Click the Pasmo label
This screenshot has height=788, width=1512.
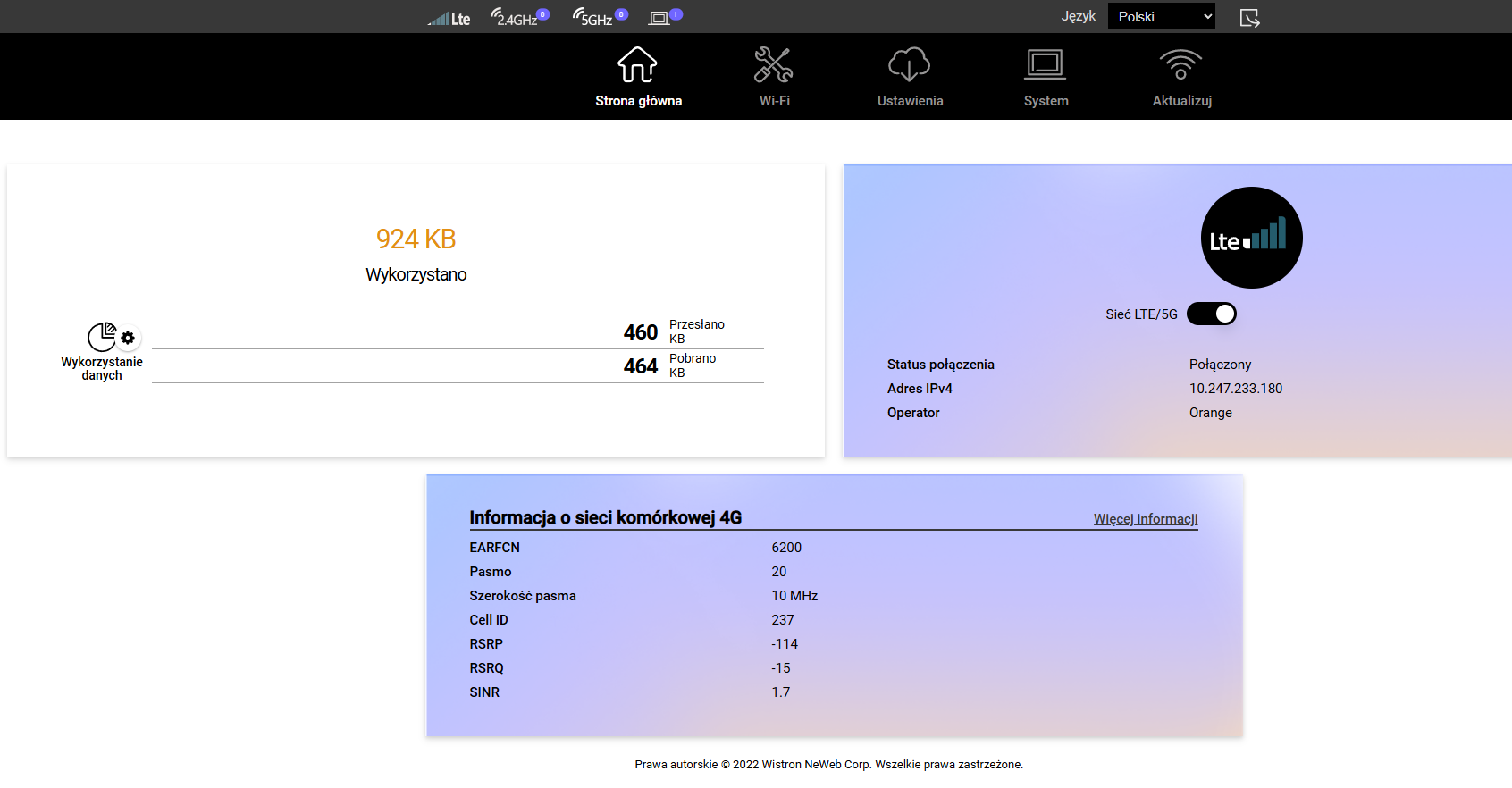[491, 572]
